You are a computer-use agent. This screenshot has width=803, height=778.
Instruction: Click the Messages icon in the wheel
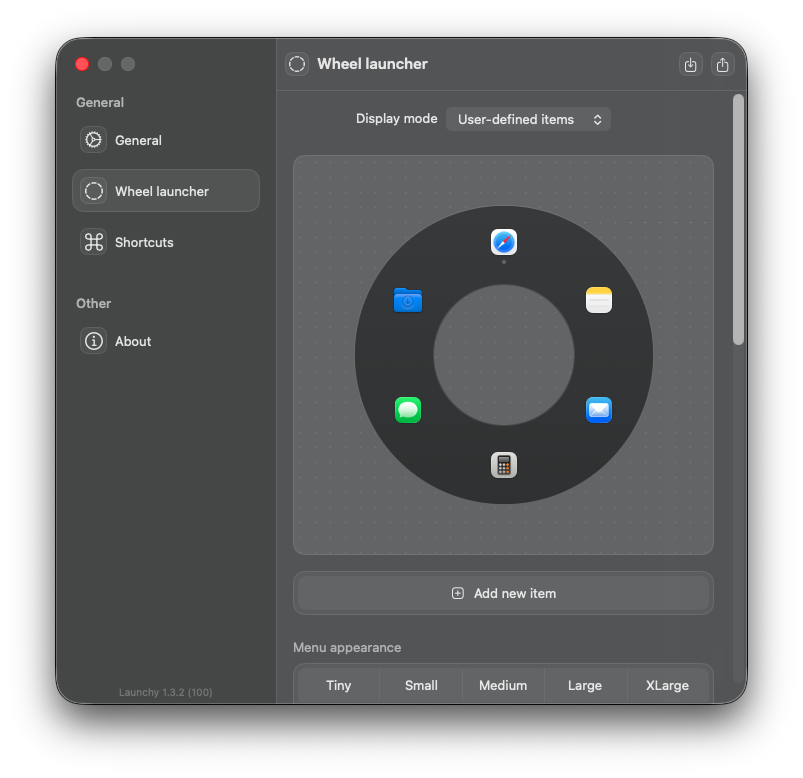[408, 410]
